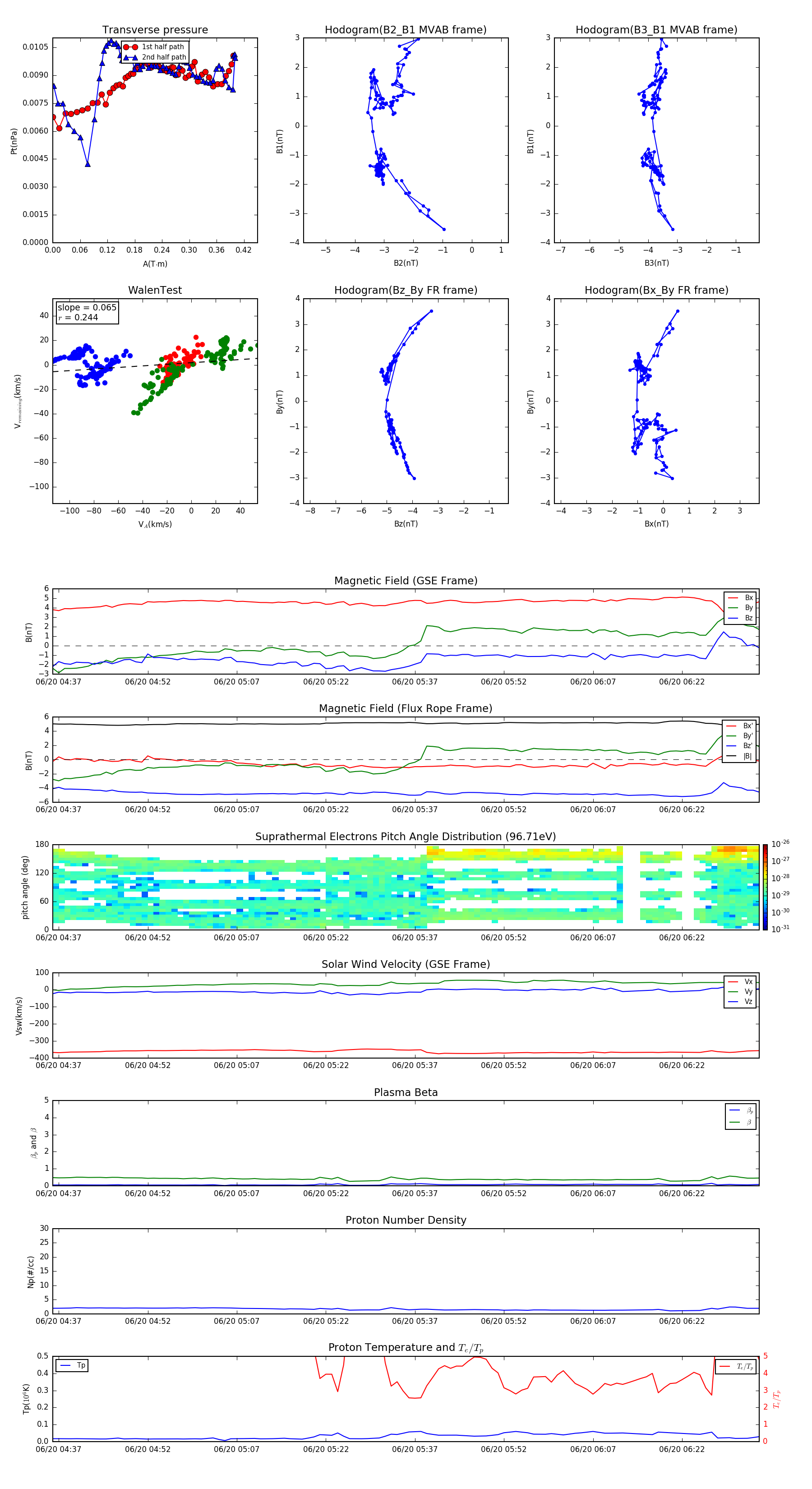The image size is (812, 1489).
Task: Click the 'Hodogram(Bx_By FR frame)' title
Action: coord(656,290)
